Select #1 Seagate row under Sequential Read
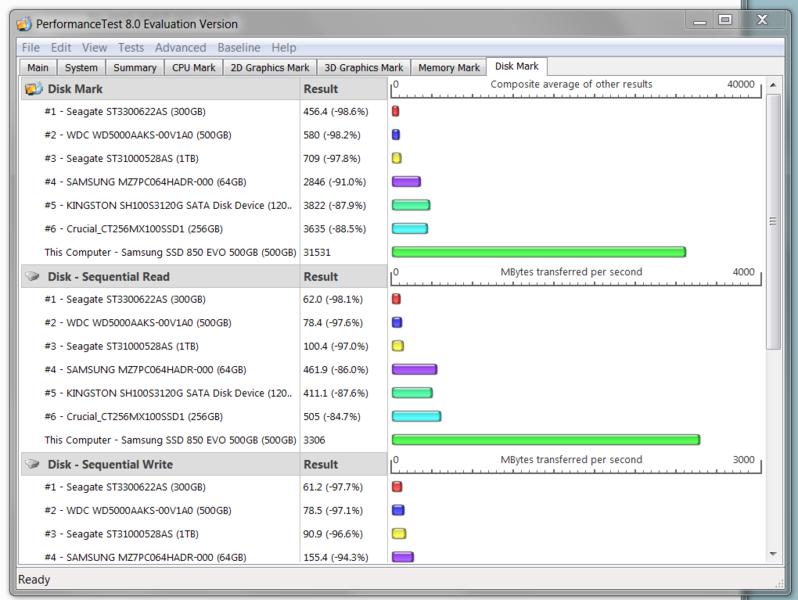 (x=125, y=299)
